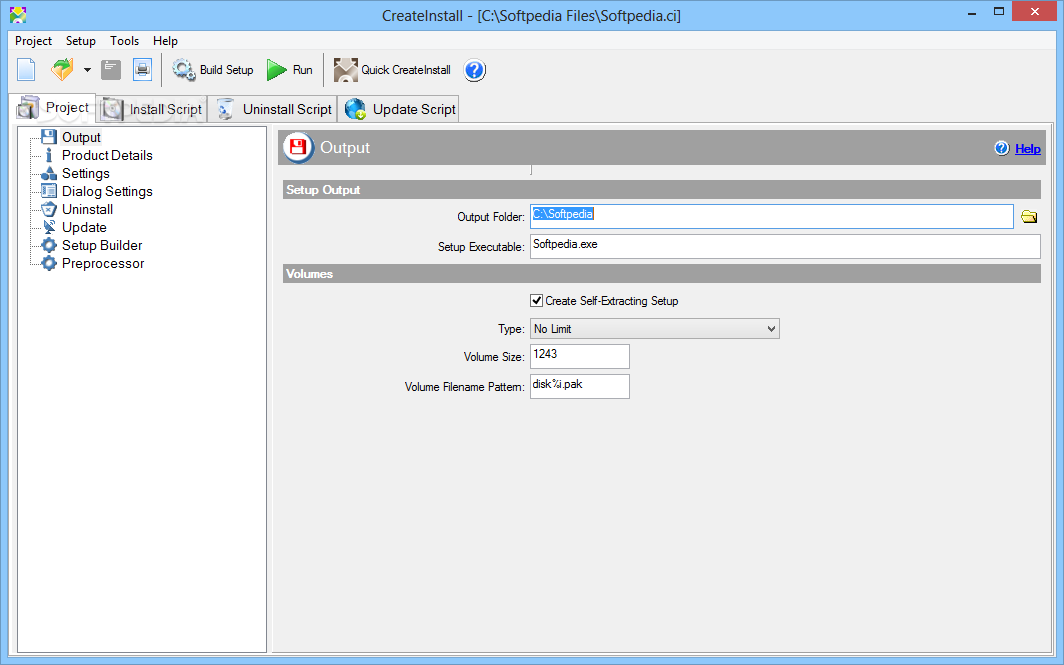
Task: Select Setup Builder tree item
Action: coord(102,246)
